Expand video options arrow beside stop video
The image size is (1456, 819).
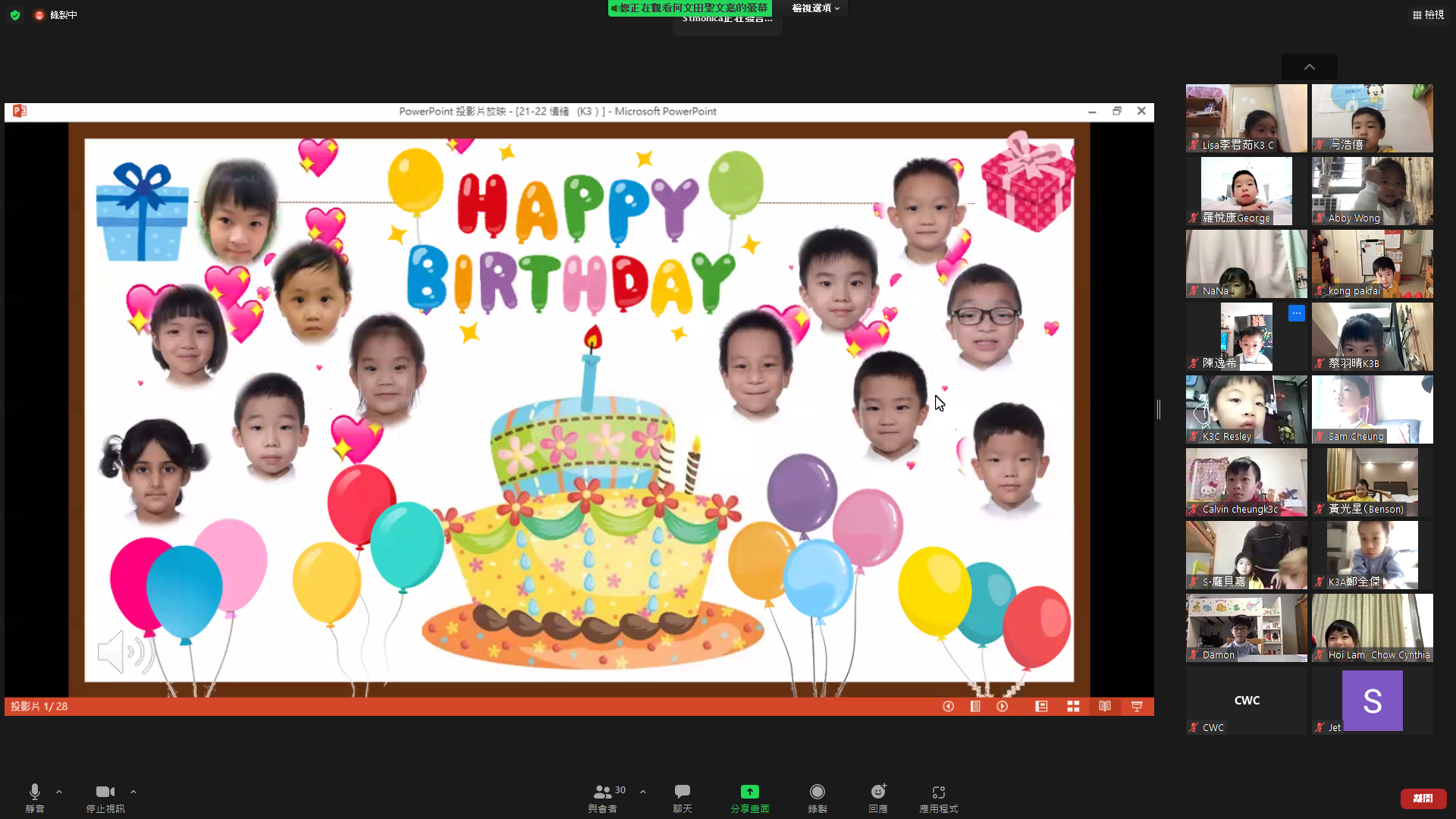pos(133,792)
